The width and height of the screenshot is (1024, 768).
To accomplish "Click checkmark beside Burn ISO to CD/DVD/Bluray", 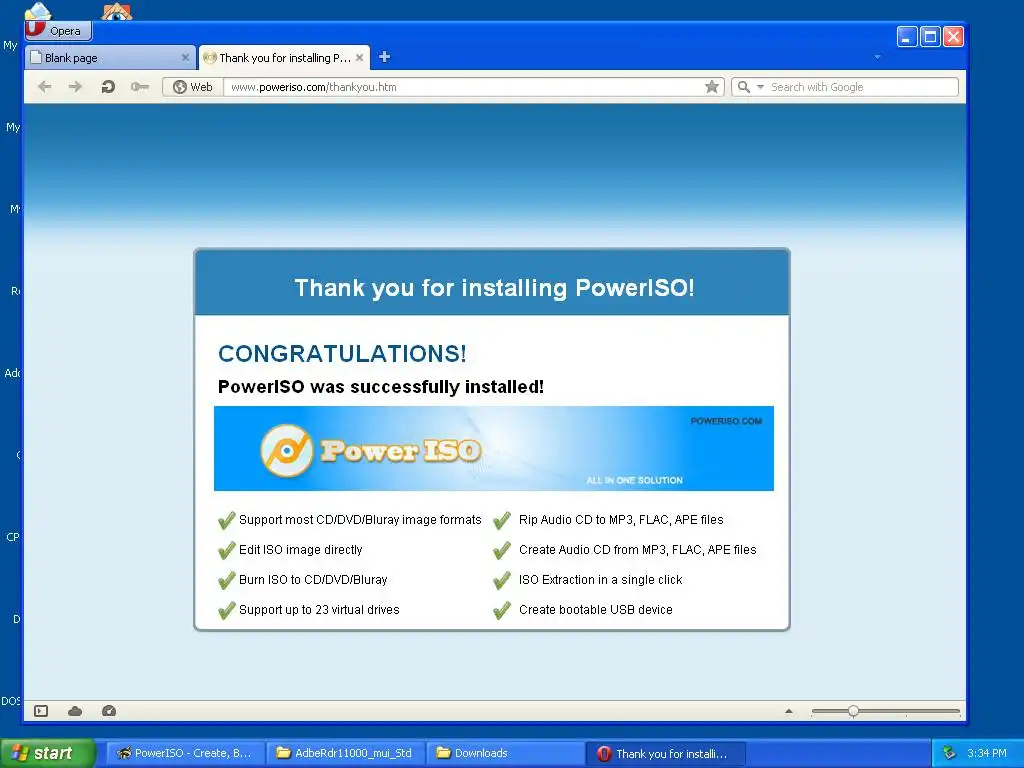I will click(x=227, y=580).
